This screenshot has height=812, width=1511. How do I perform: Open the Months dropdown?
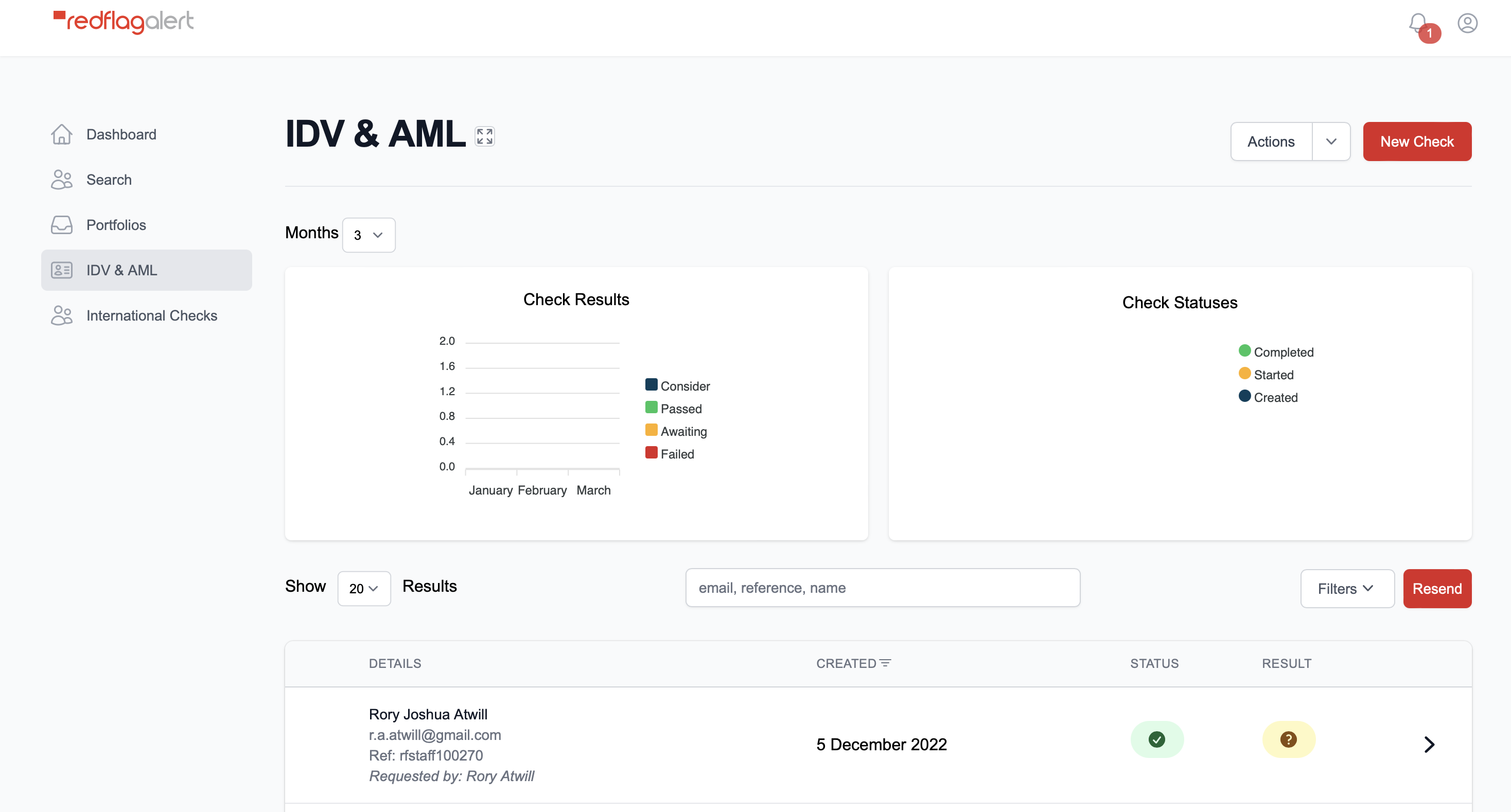368,235
